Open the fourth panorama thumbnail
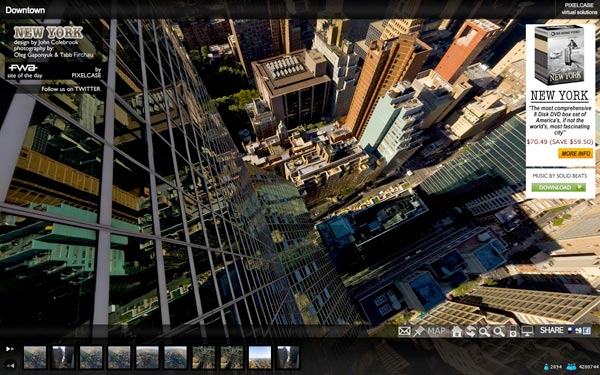Viewport: 600px width, 375px height. point(119,357)
